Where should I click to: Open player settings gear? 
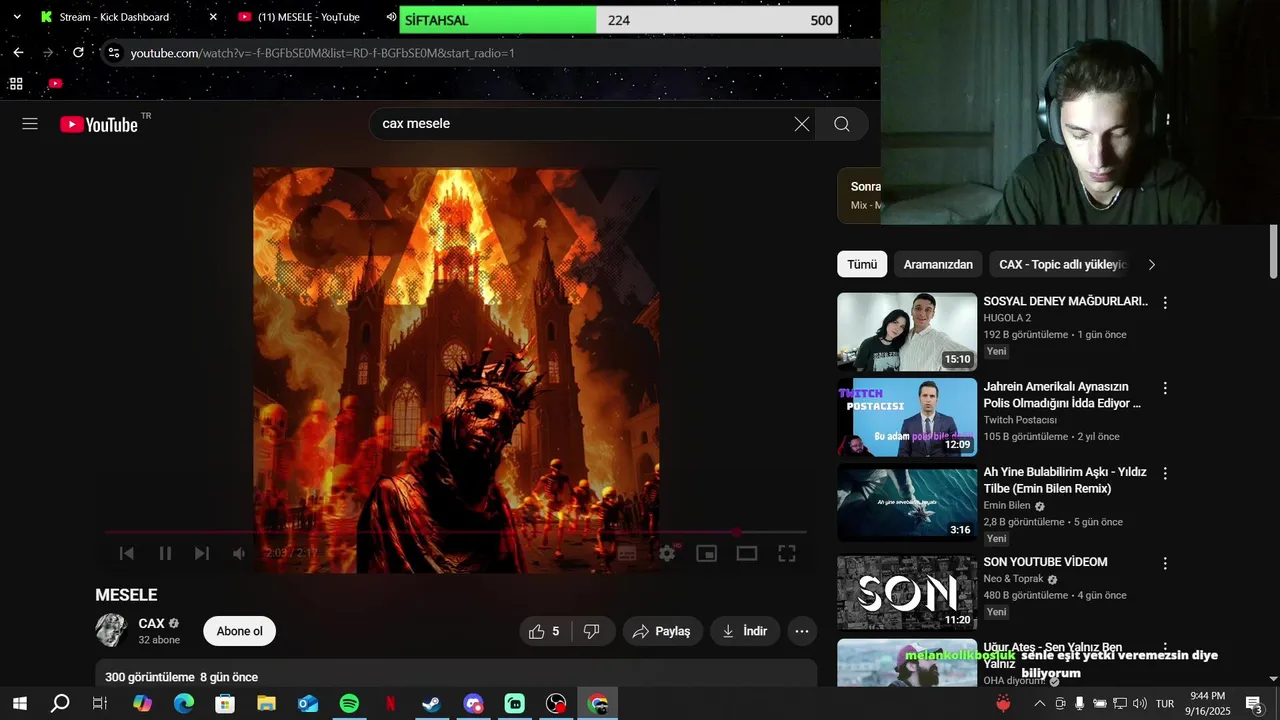click(667, 553)
